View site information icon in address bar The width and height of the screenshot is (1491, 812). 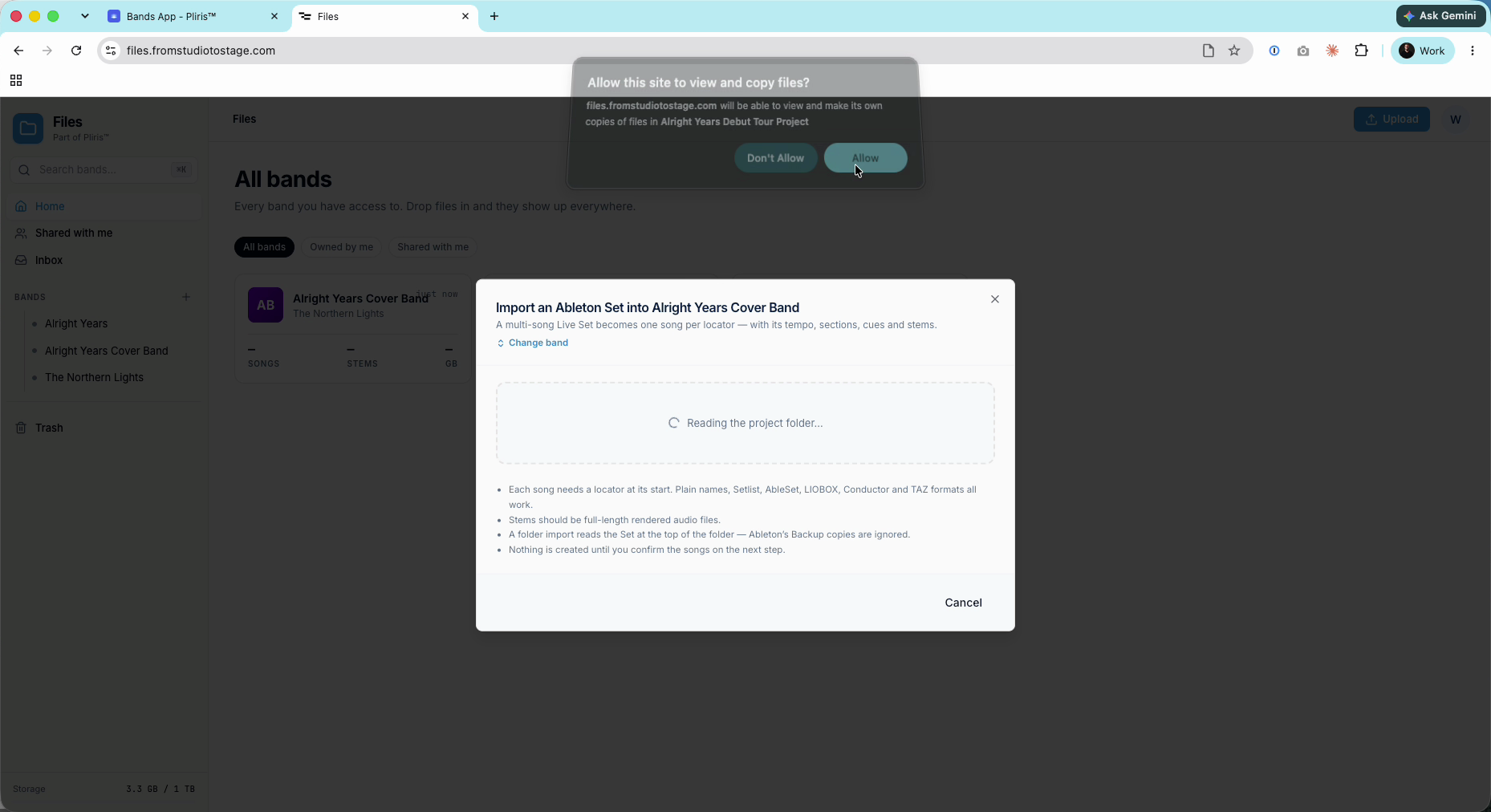[111, 51]
